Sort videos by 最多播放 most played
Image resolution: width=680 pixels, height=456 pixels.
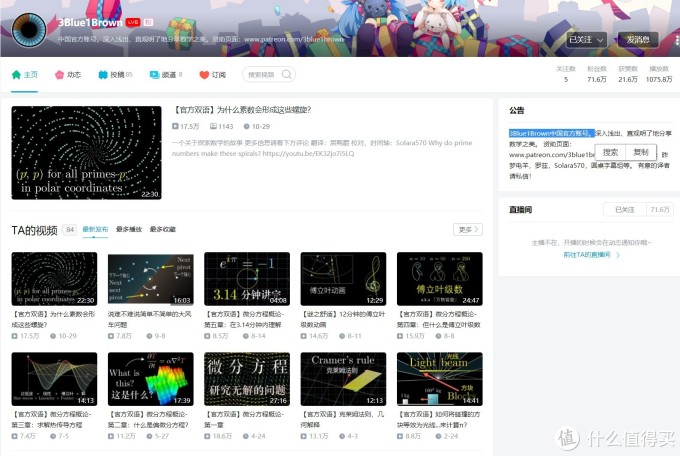129,229
